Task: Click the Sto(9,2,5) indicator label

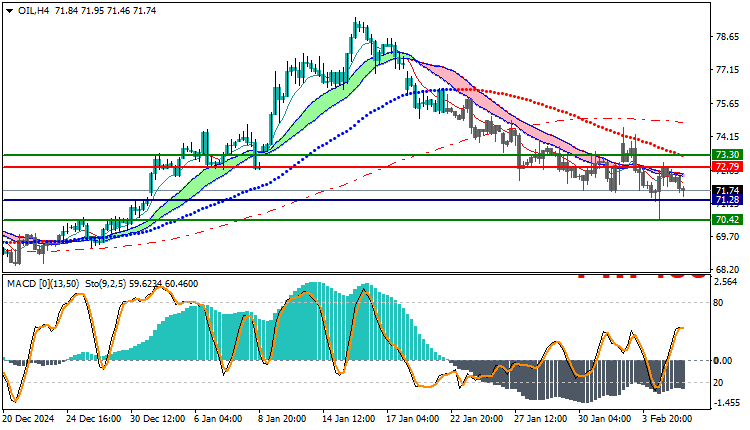Action: [106, 284]
